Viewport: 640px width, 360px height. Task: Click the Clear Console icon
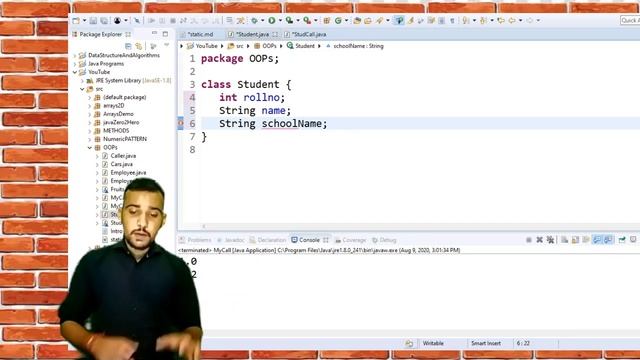coord(564,240)
